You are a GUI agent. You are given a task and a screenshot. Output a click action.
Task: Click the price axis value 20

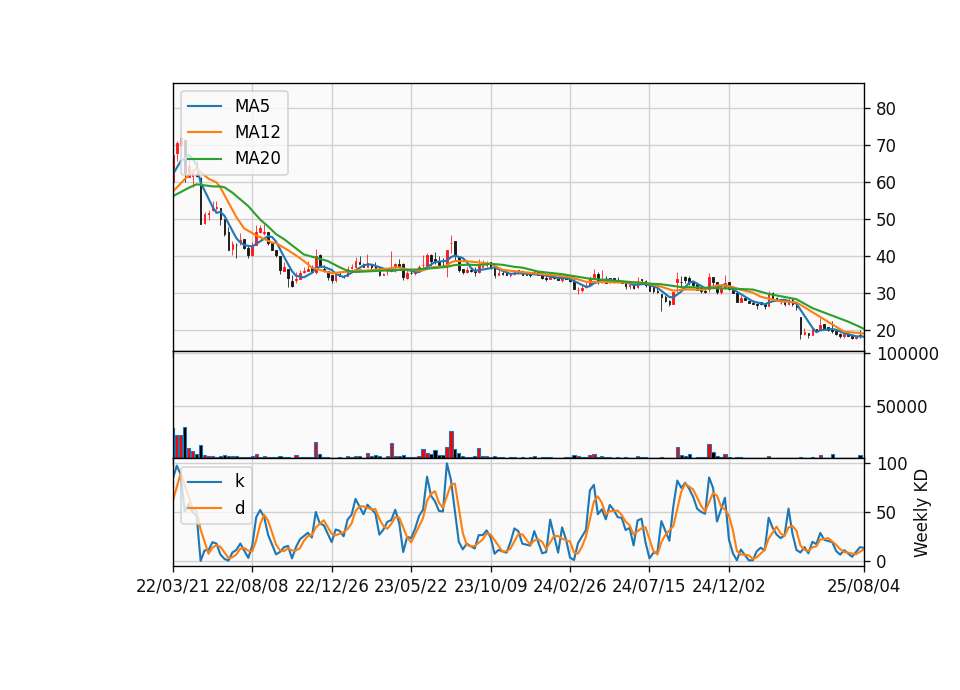[886, 331]
